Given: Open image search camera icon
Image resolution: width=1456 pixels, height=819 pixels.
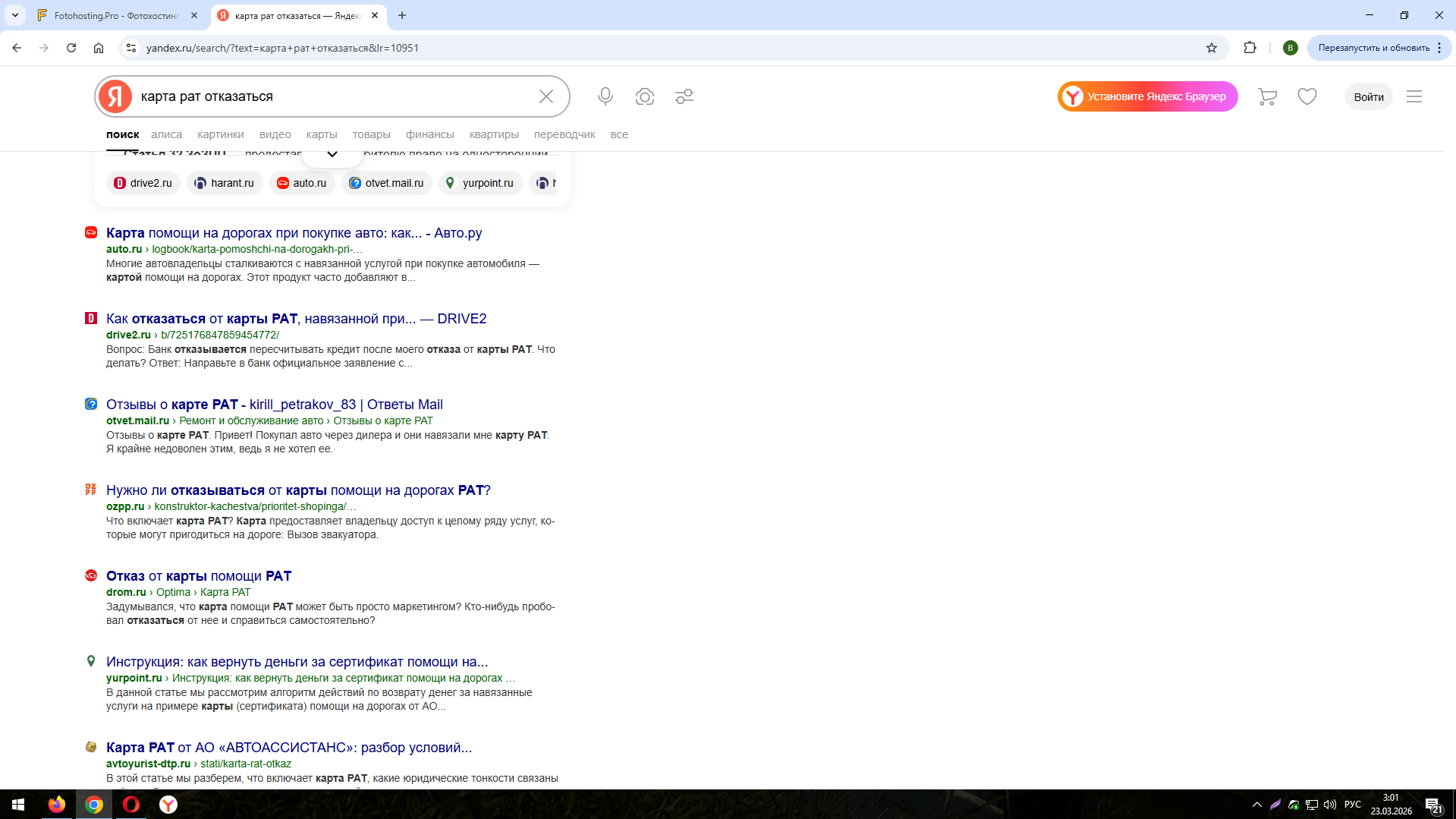Looking at the screenshot, I should (x=645, y=96).
